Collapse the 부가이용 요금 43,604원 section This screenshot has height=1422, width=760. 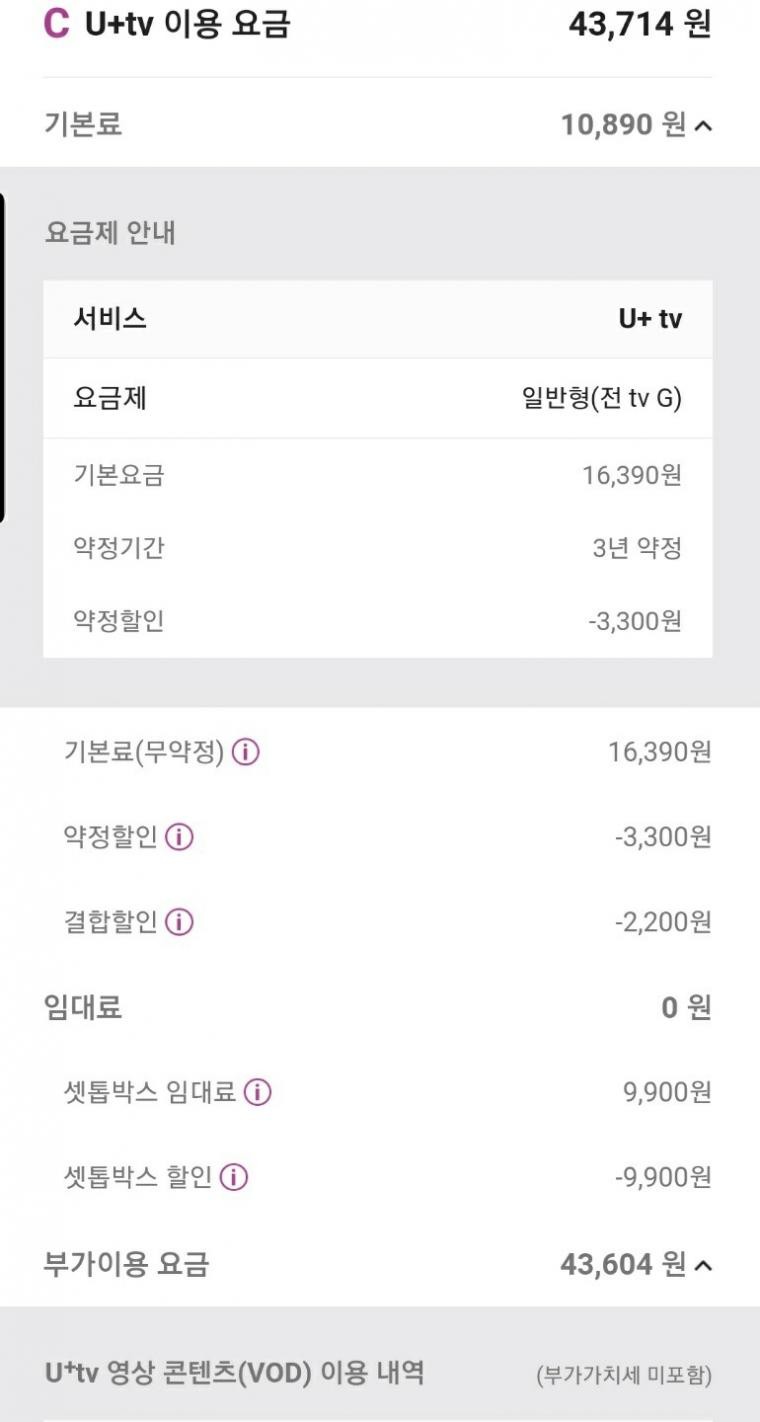703,1266
